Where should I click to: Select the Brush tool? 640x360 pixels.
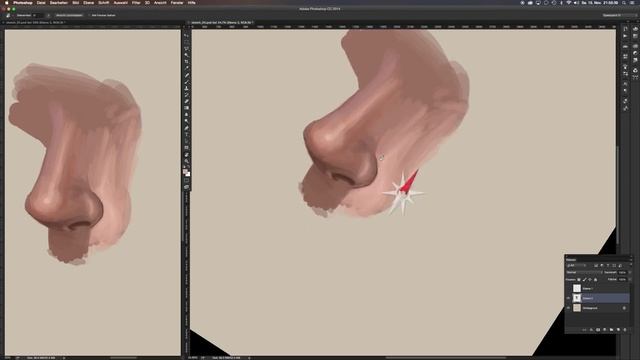[187, 82]
